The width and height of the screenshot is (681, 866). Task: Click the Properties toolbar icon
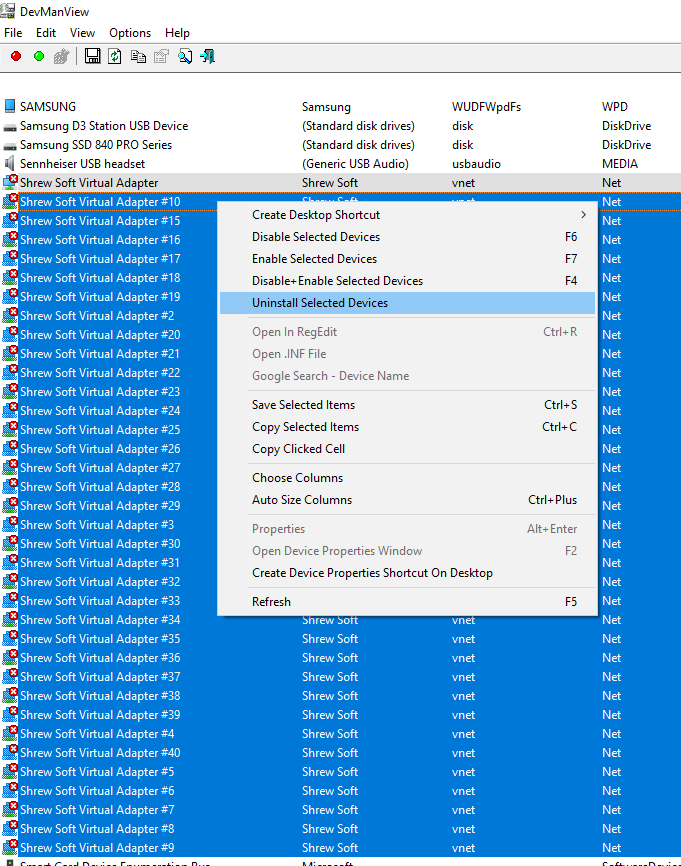click(161, 56)
